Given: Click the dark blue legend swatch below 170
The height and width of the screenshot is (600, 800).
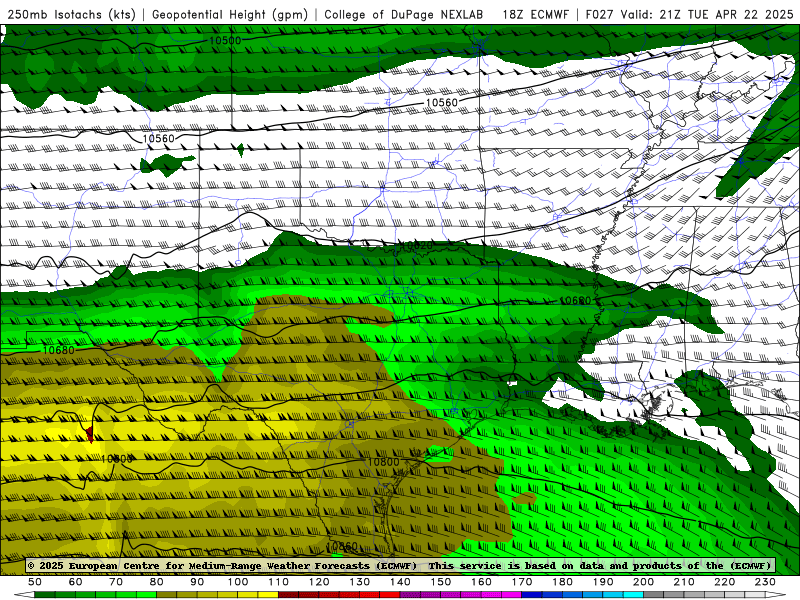Looking at the screenshot, I should click(x=532, y=595).
